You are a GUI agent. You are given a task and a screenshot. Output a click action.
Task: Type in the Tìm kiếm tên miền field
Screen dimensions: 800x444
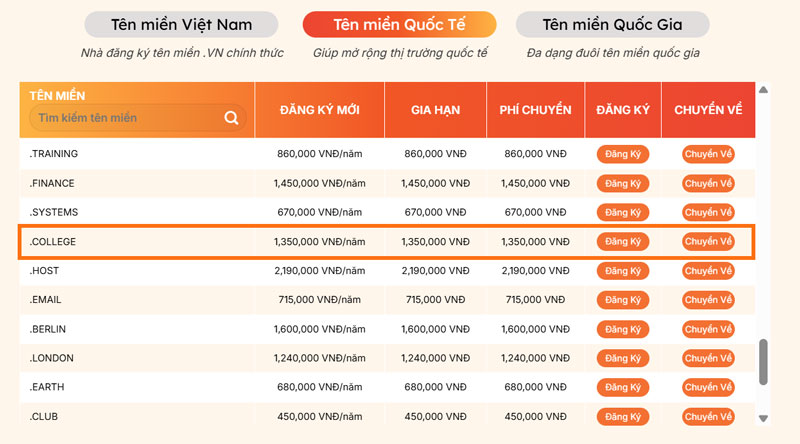tap(125, 118)
